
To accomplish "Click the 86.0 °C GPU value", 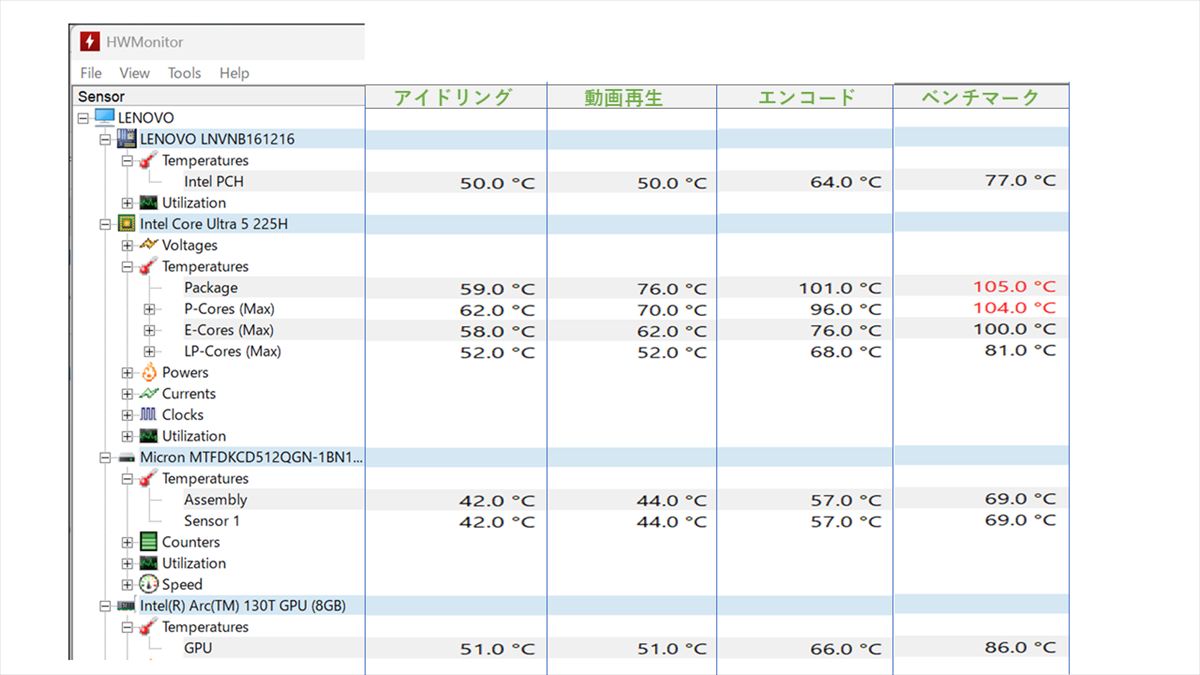I will click(1020, 648).
